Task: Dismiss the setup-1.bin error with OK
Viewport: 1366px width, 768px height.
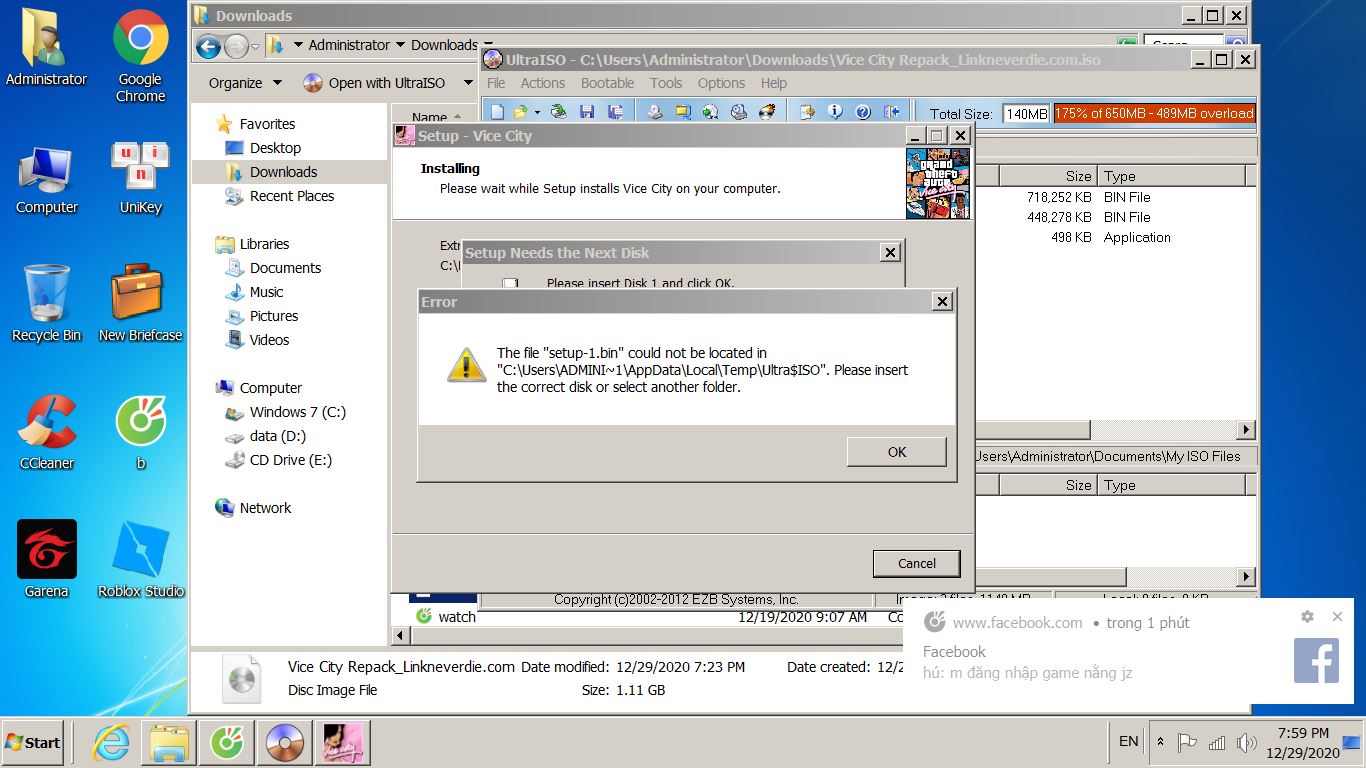Action: (895, 451)
